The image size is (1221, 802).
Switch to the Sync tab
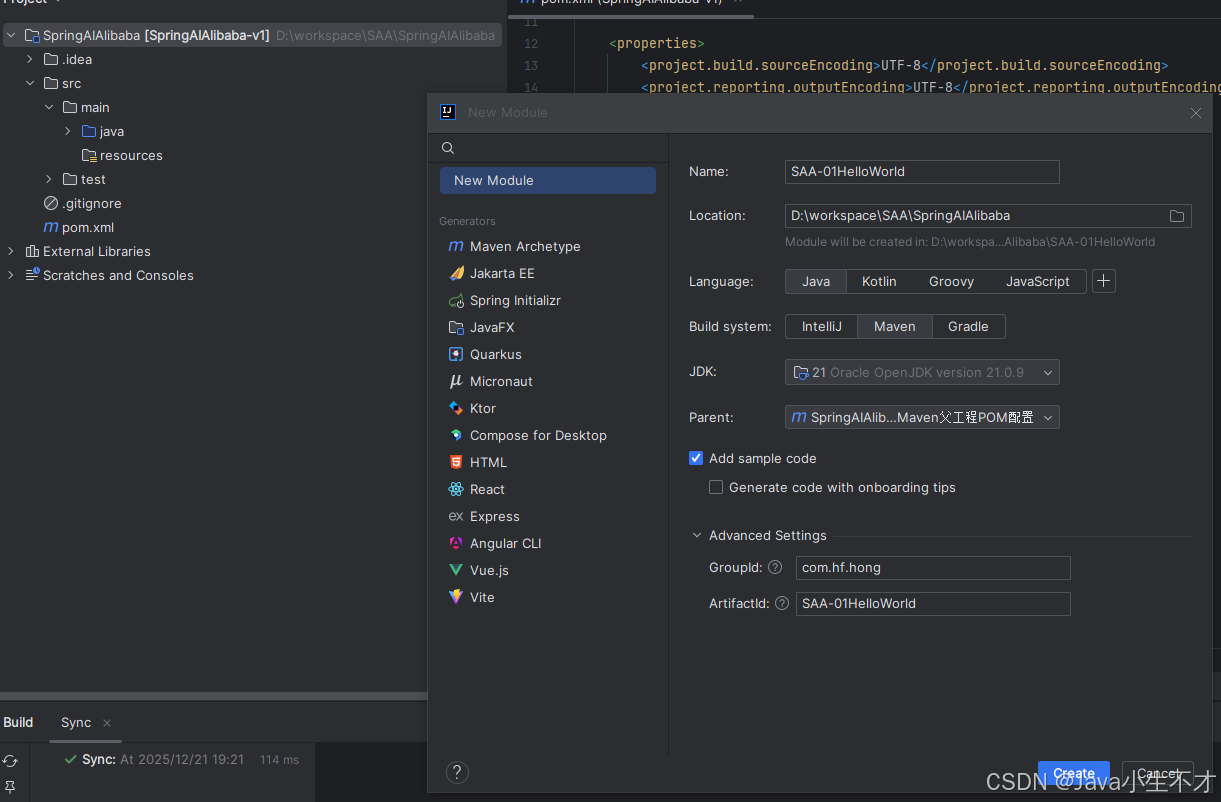point(76,722)
